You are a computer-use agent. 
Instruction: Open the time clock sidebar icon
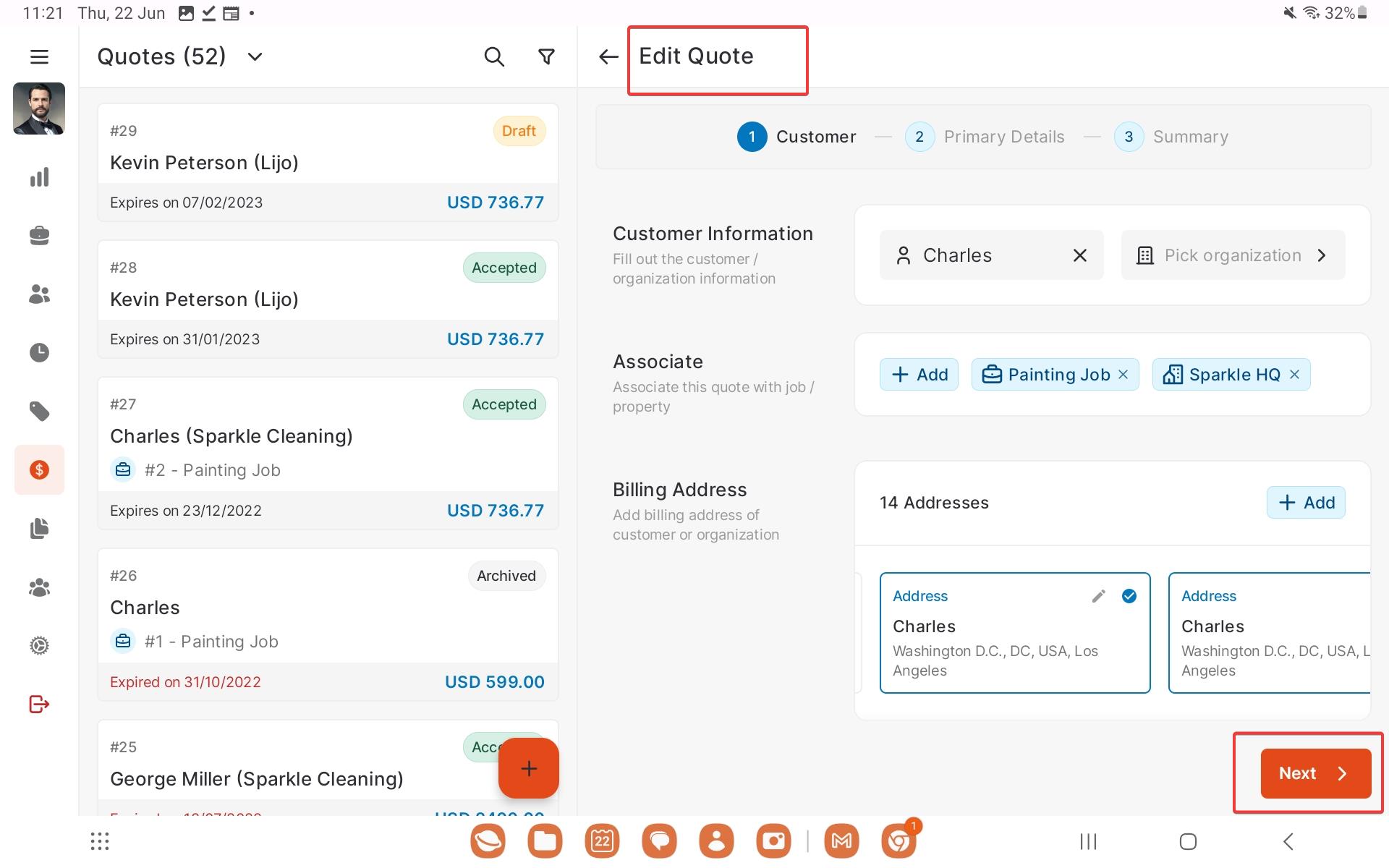coord(39,353)
